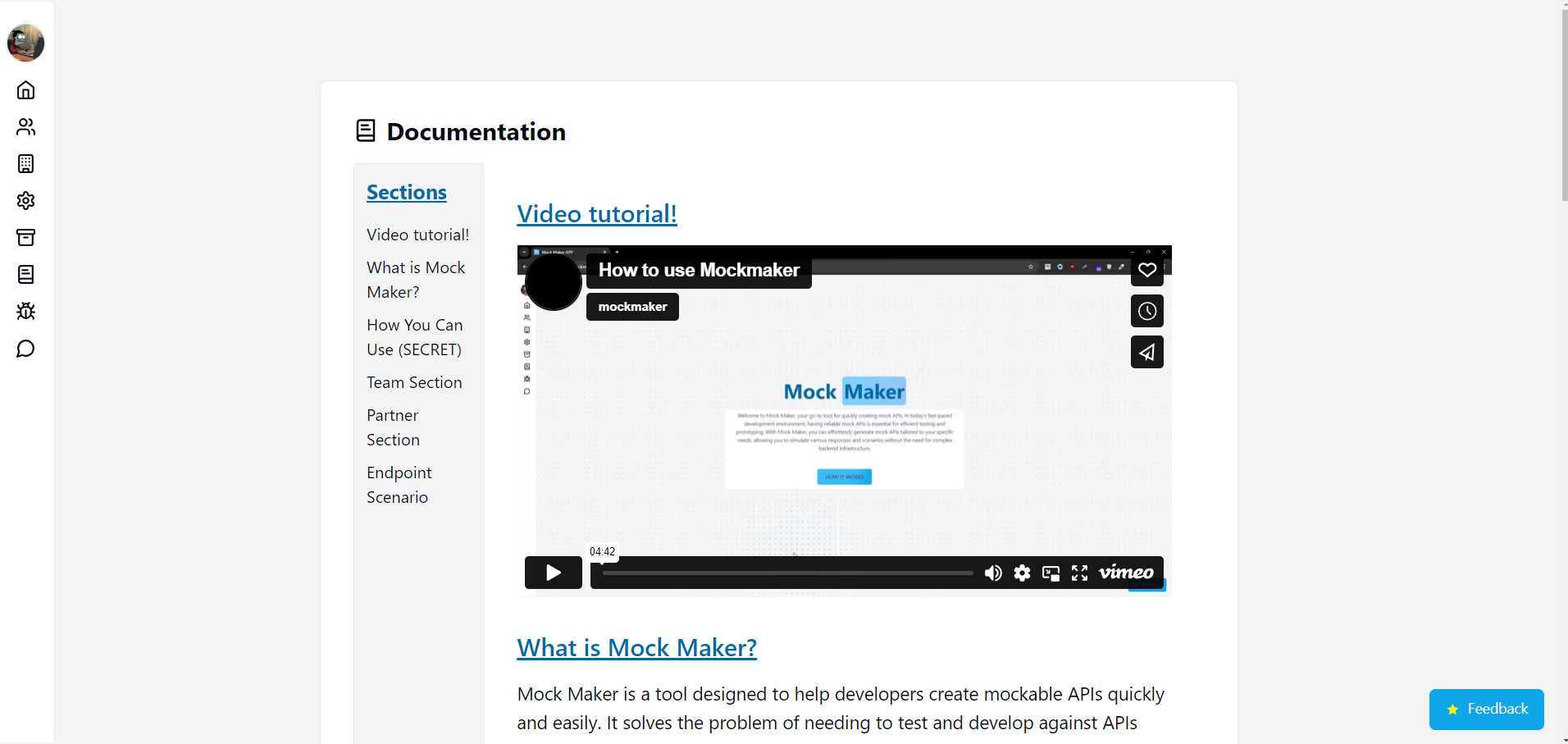
Task: Click the How to use Mockmaker title
Action: [x=699, y=271]
